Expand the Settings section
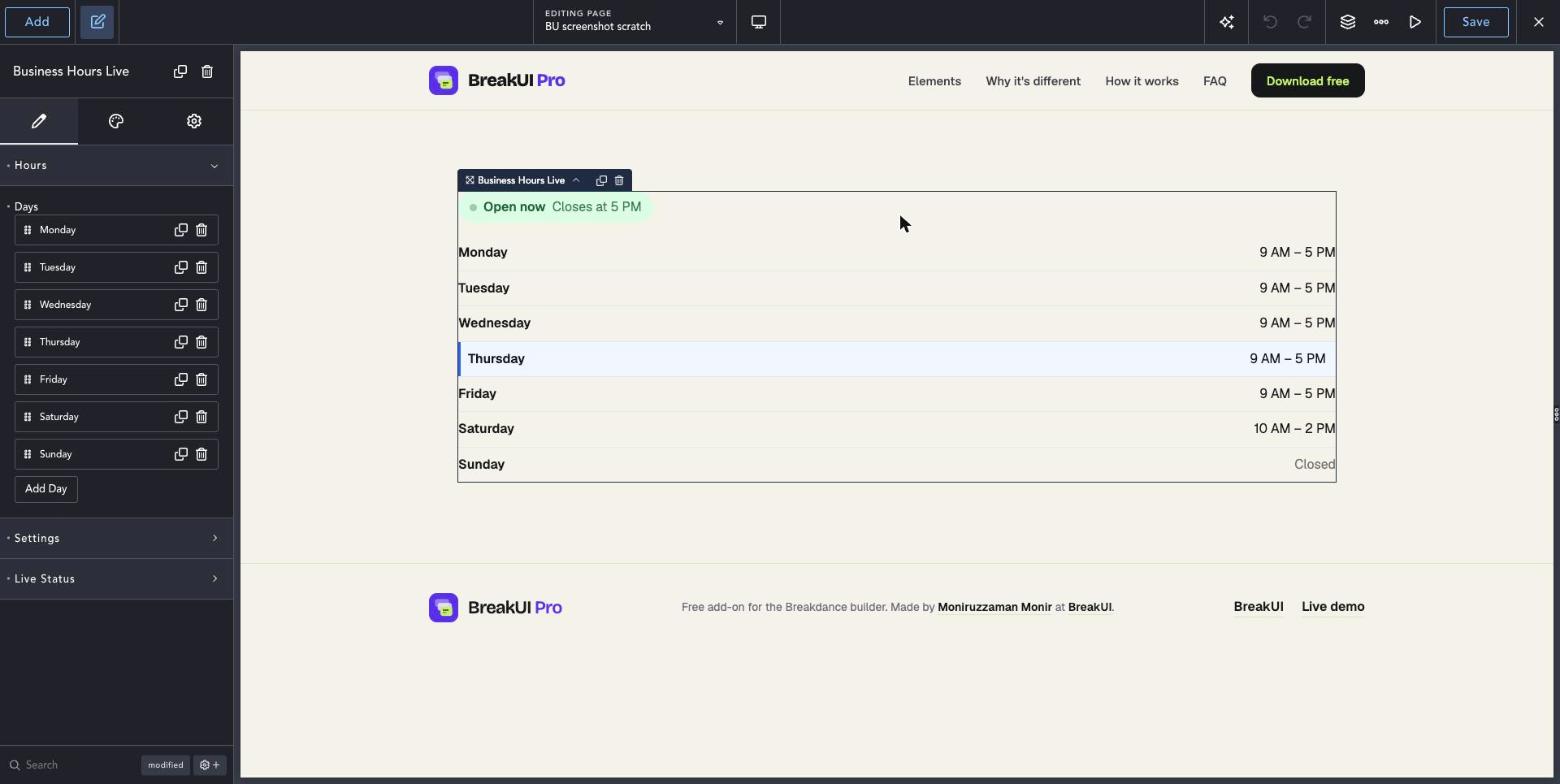 point(116,538)
